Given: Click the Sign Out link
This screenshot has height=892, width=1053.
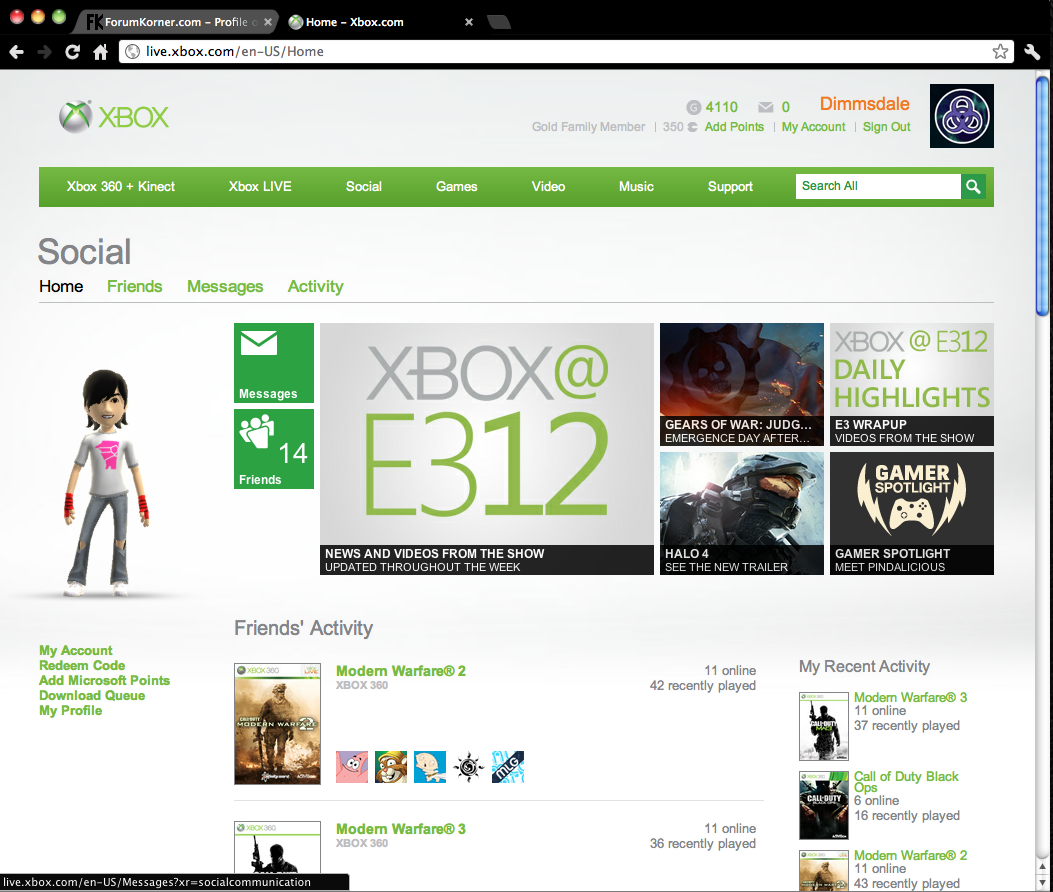Looking at the screenshot, I should pyautogui.click(x=886, y=127).
